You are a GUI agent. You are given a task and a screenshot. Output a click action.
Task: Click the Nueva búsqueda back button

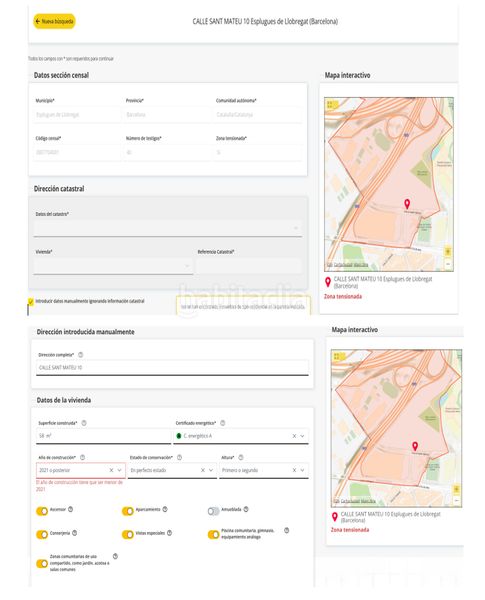click(x=54, y=21)
